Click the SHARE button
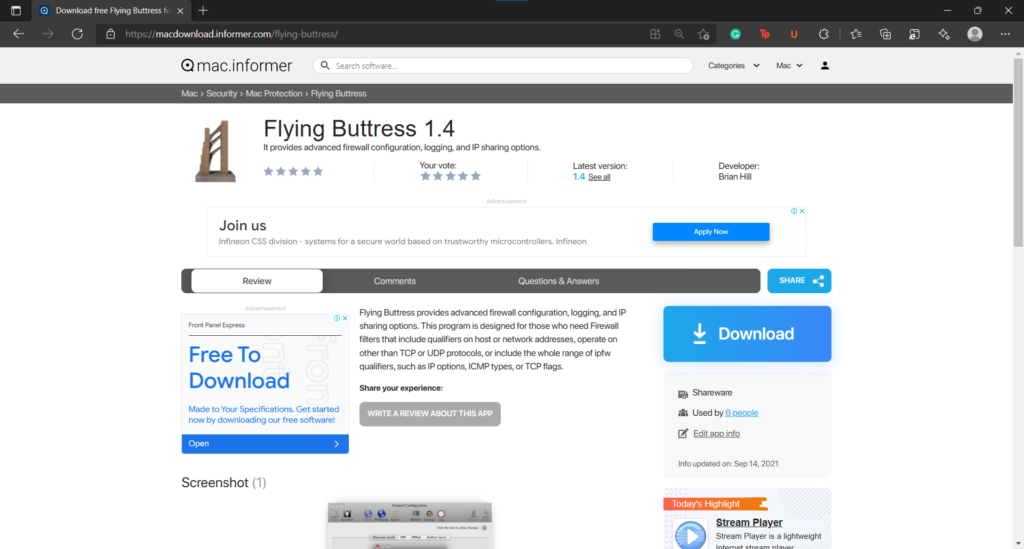 (x=799, y=281)
